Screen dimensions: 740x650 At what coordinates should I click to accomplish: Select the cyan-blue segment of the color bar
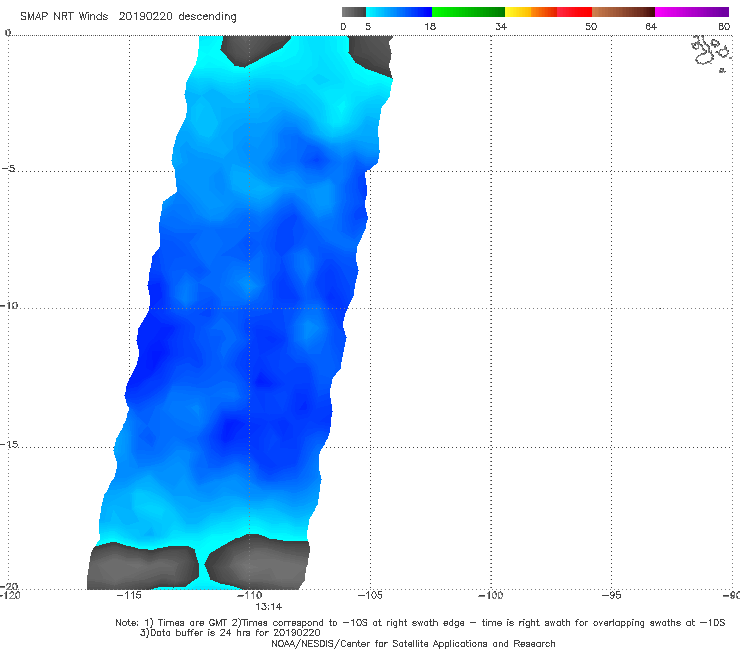tap(399, 12)
